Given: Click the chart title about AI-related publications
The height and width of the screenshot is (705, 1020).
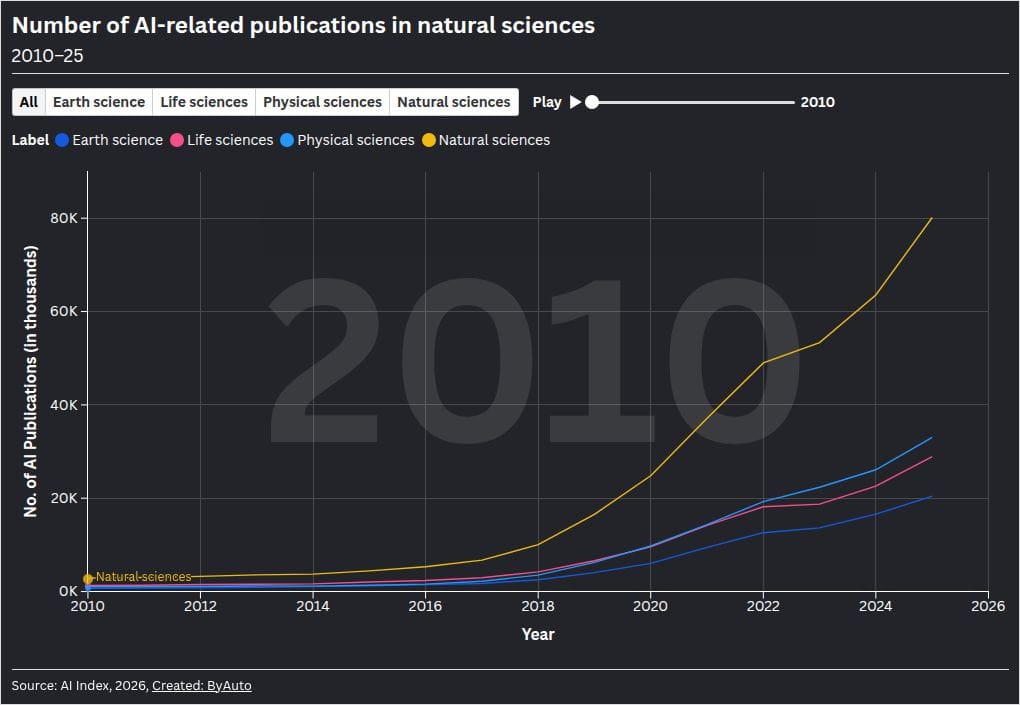Looking at the screenshot, I should 303,25.
